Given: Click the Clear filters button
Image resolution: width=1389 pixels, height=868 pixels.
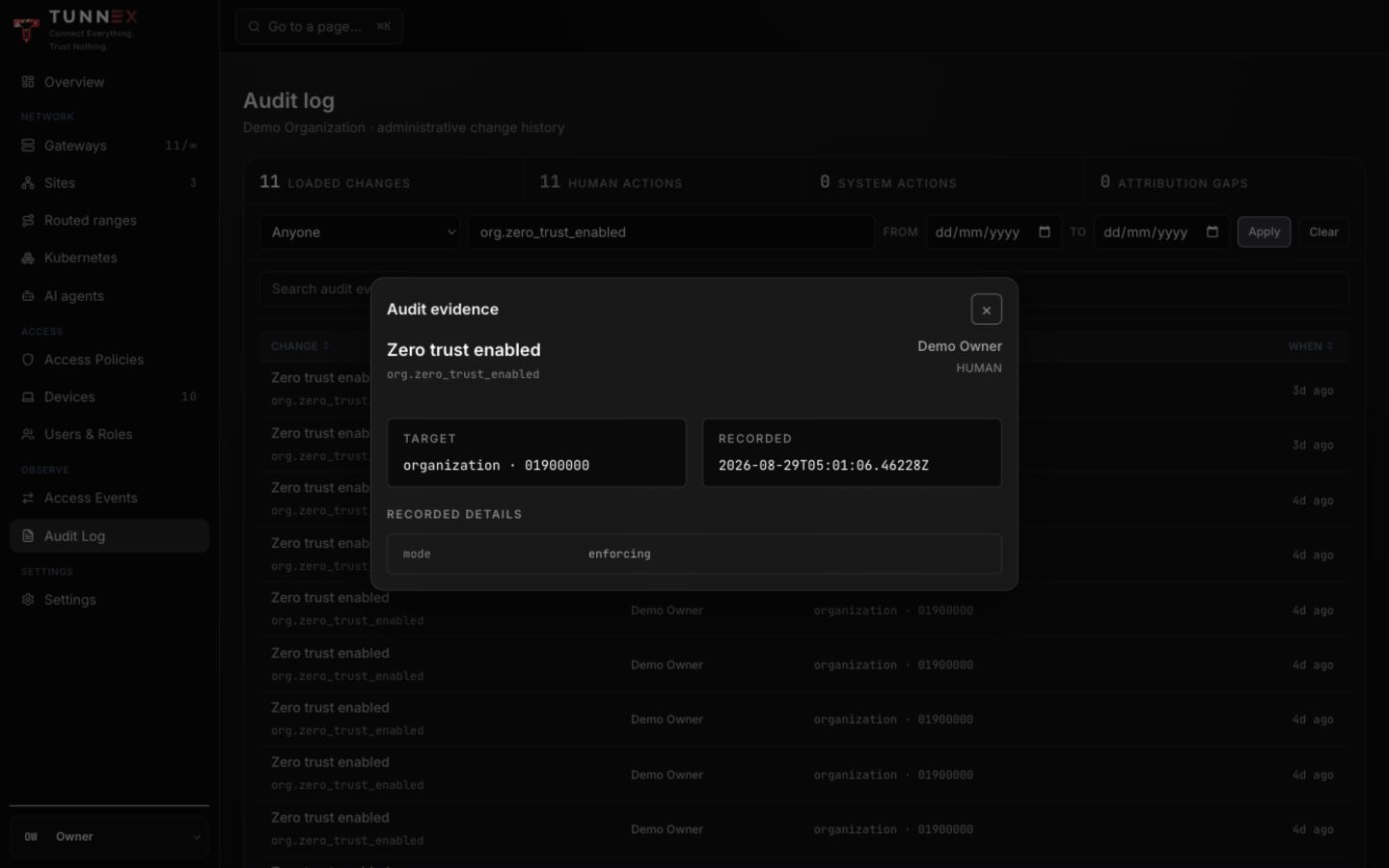Looking at the screenshot, I should pos(1323,232).
